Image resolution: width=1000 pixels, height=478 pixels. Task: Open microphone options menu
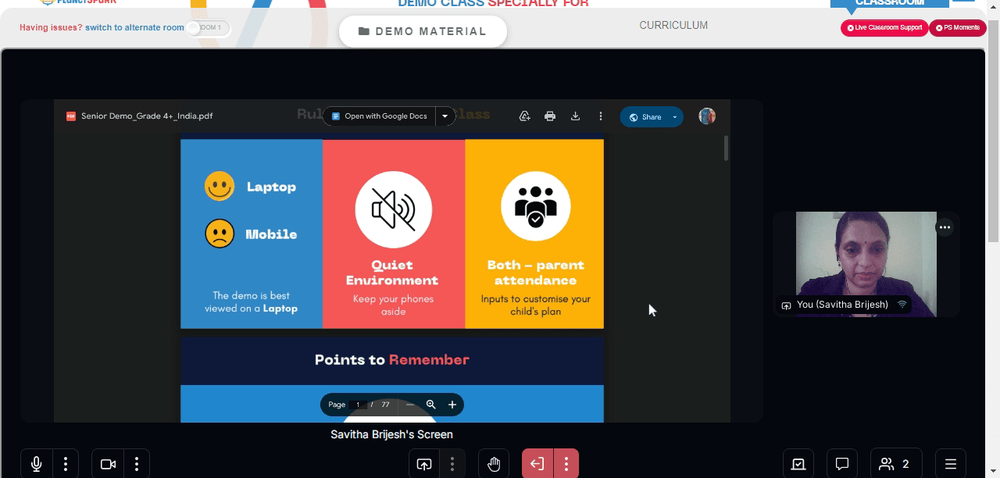[x=66, y=464]
